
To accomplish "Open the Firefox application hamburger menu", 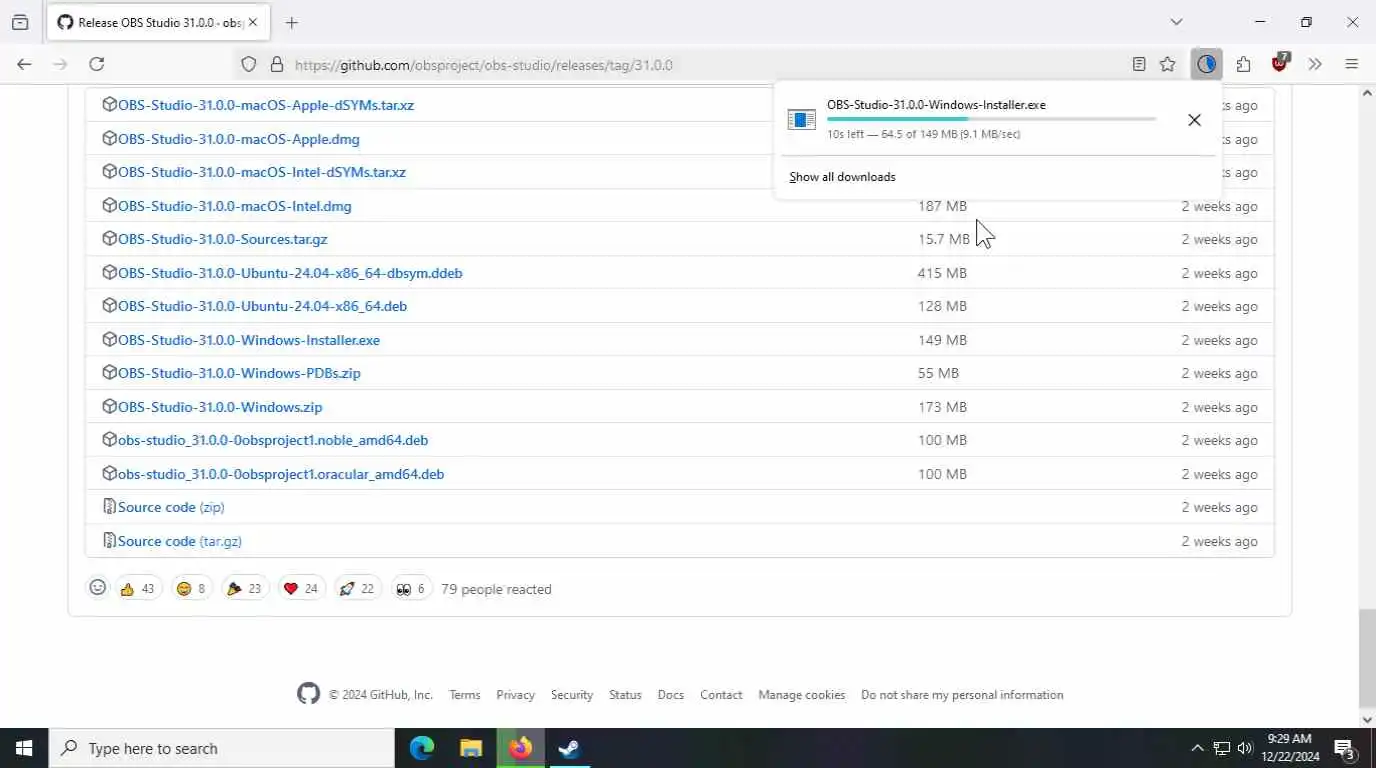I will (x=1351, y=64).
